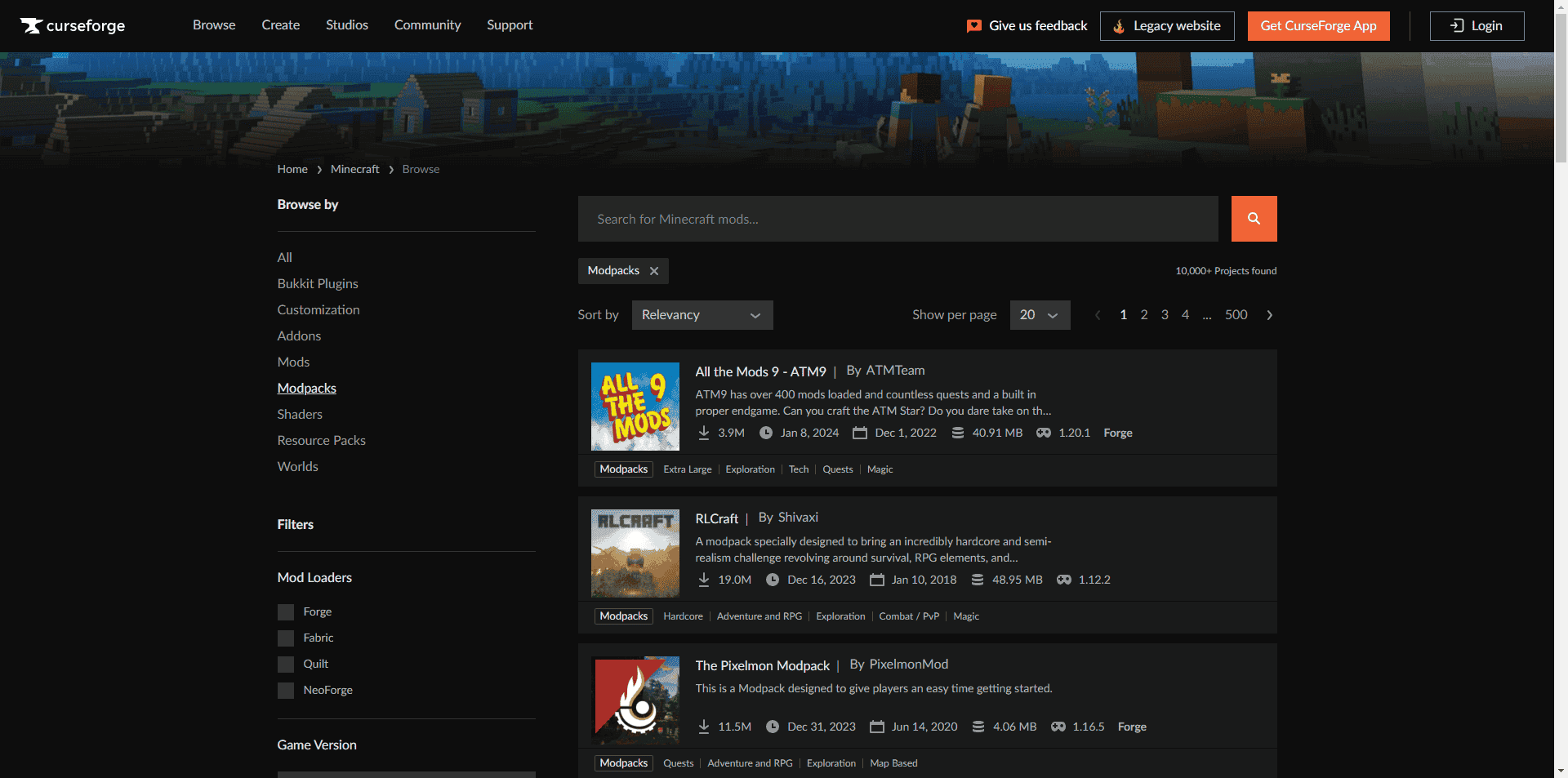
Task: Open the RLCraft project title link
Action: coord(716,518)
